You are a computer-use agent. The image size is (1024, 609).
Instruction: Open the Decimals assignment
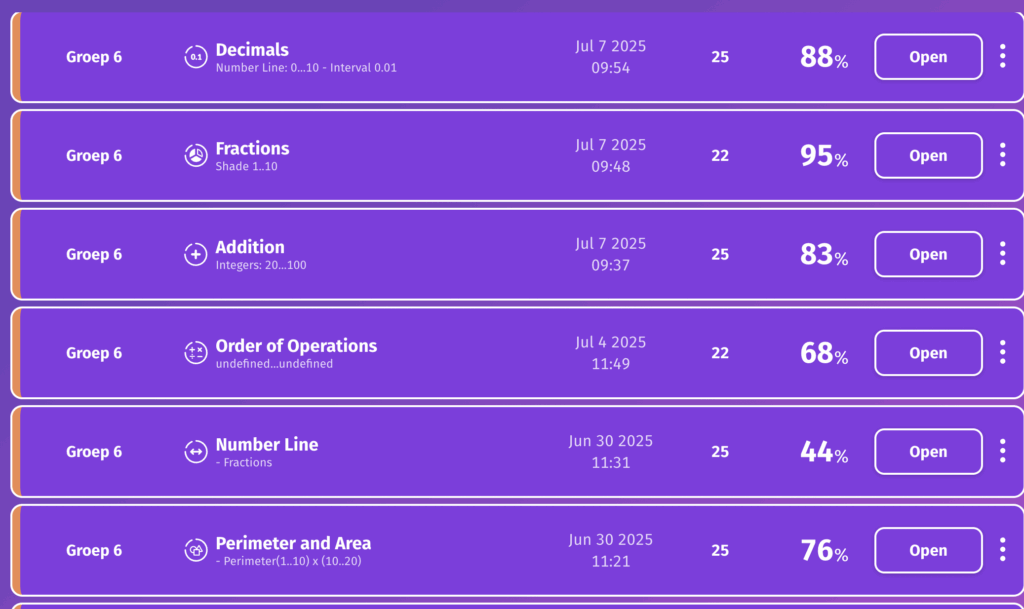click(x=928, y=57)
